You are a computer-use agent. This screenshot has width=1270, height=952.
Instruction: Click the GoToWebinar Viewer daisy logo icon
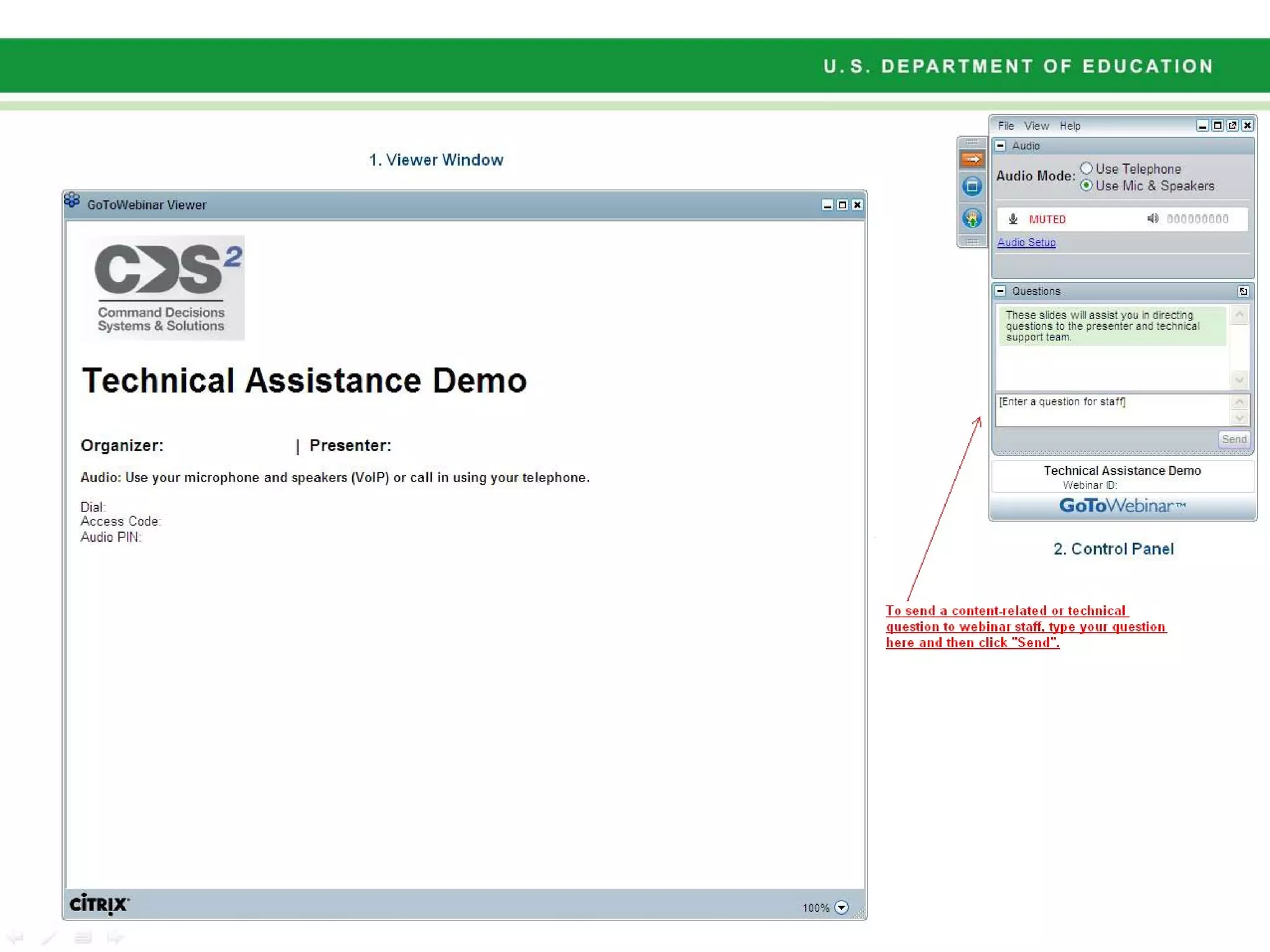click(72, 200)
